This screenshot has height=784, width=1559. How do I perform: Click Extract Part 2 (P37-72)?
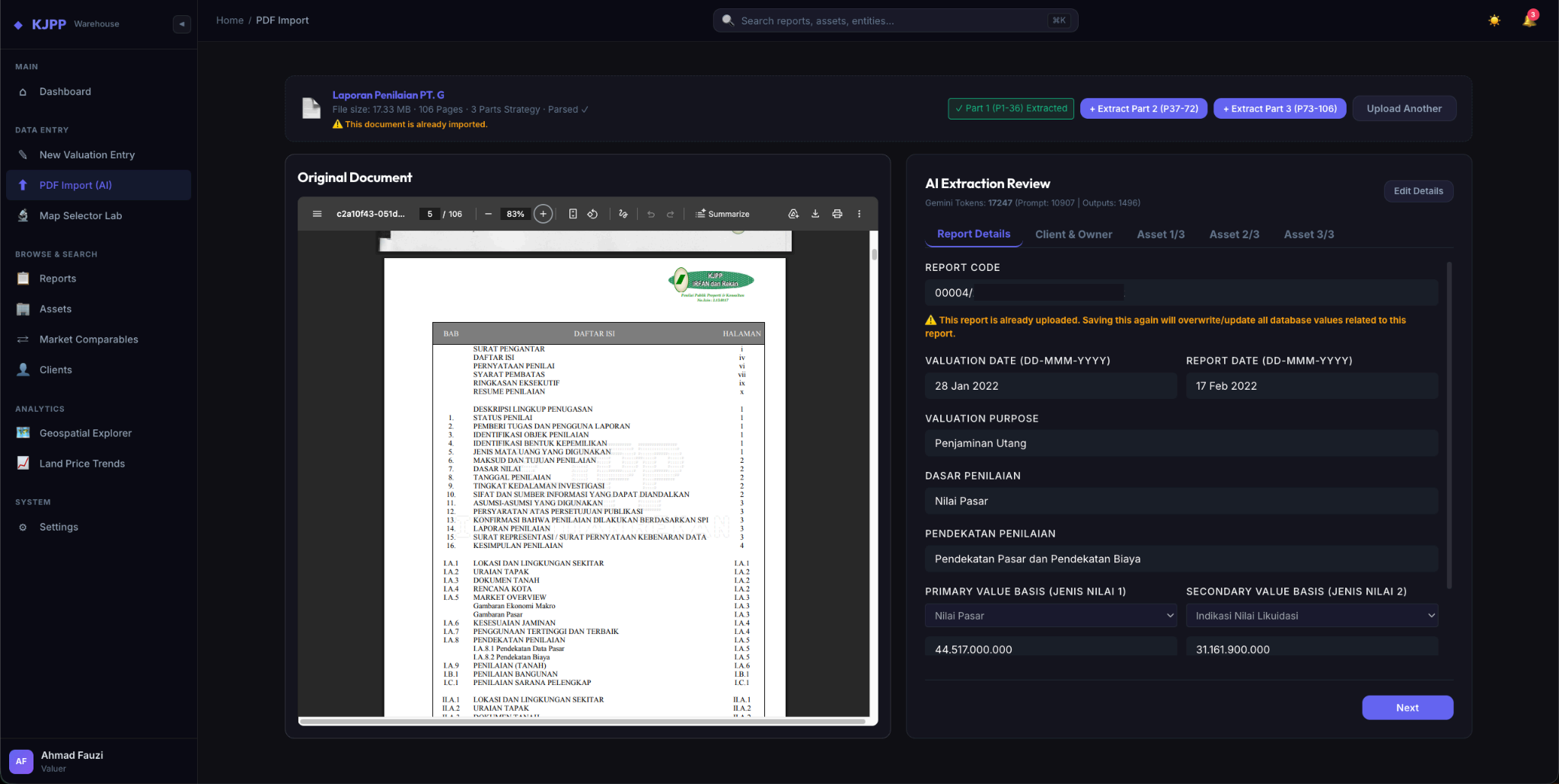1143,109
